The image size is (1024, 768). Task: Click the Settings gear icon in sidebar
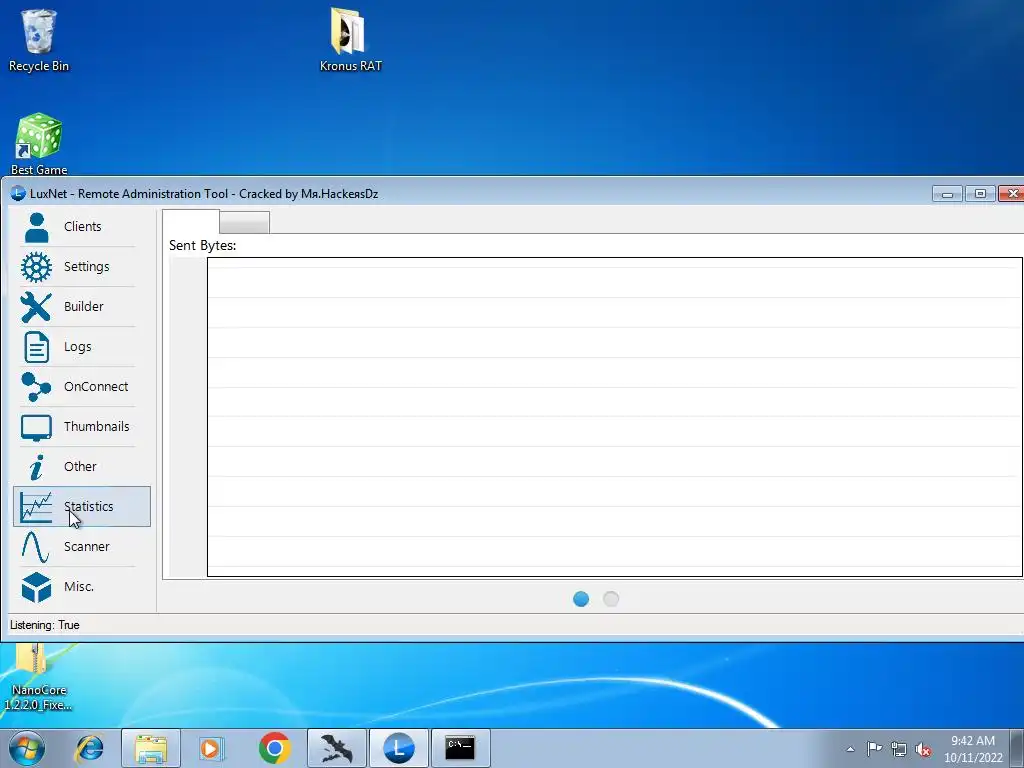36,267
